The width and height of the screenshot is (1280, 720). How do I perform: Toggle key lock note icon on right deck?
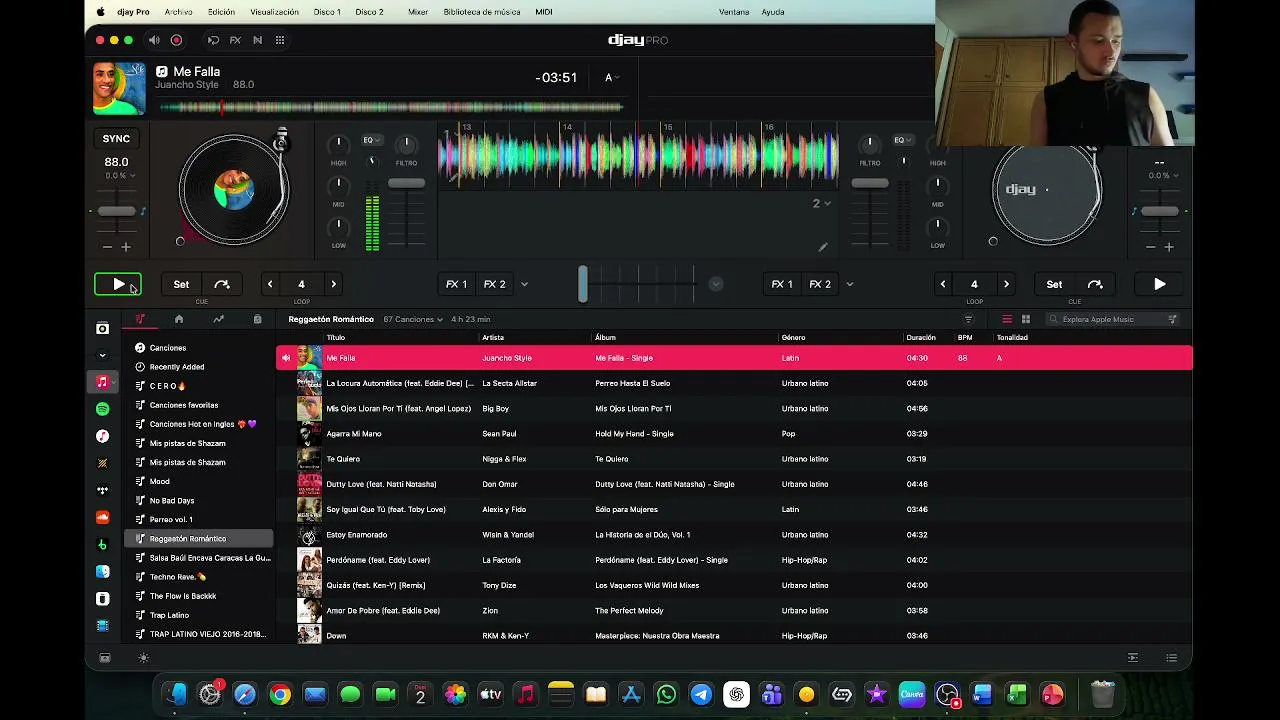[1134, 211]
